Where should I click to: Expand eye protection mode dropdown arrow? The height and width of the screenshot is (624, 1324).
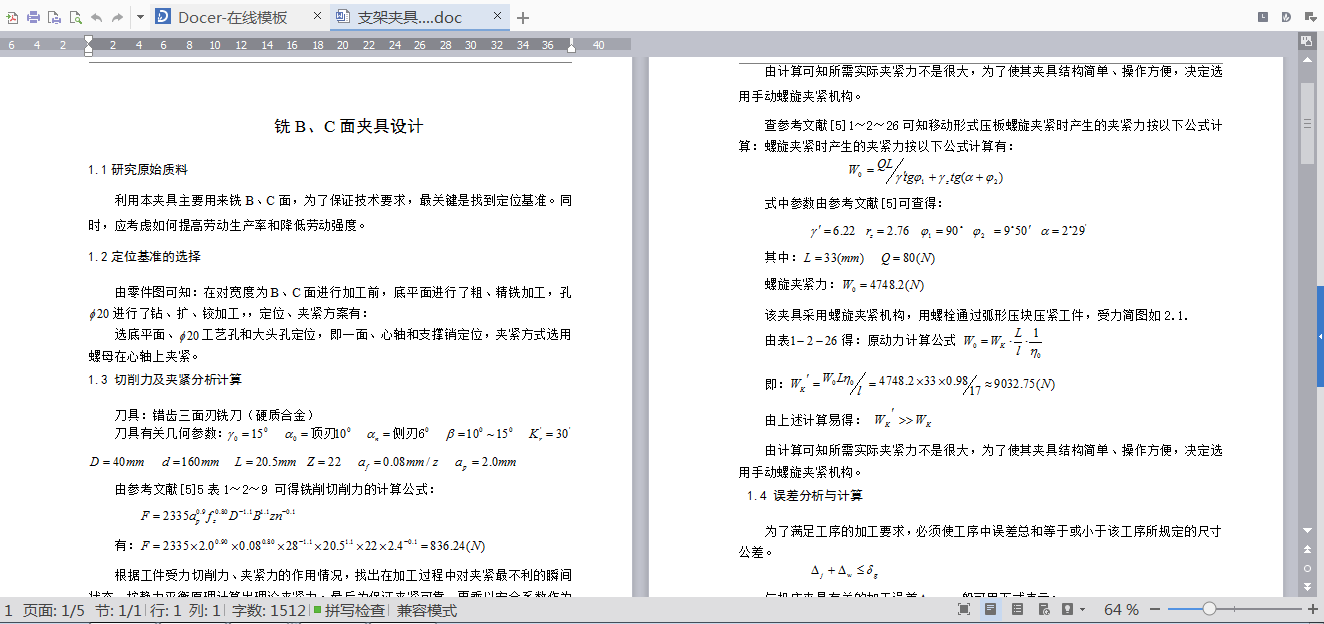click(1083, 609)
